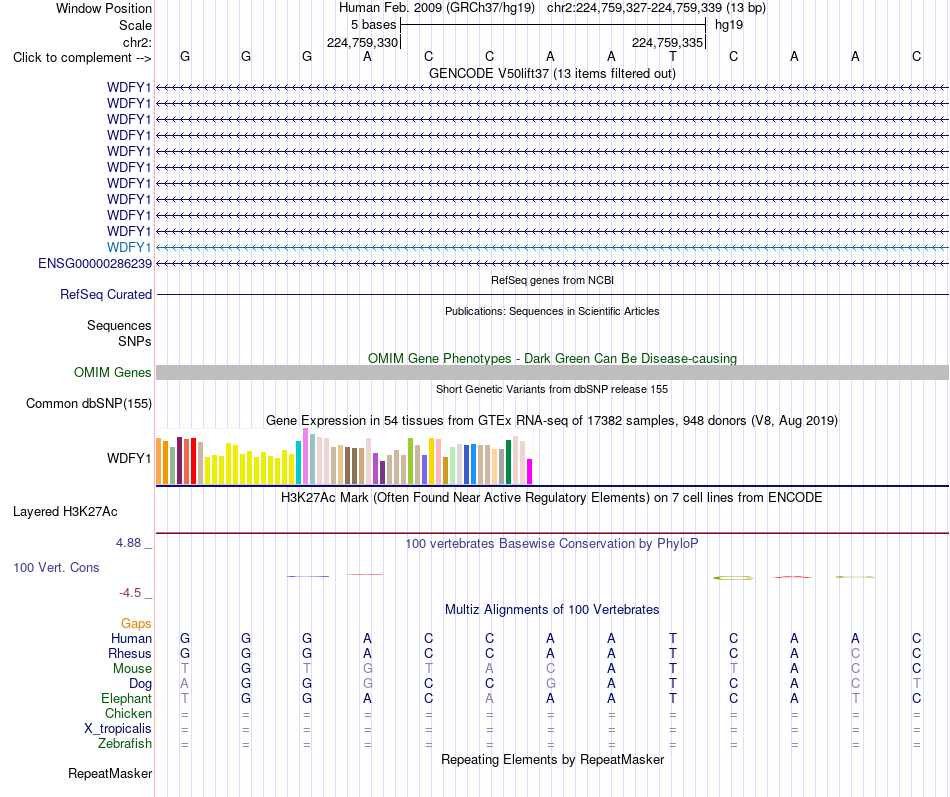Open the Layered H3K27Ac track label
This screenshot has width=950, height=797.
tap(65, 512)
